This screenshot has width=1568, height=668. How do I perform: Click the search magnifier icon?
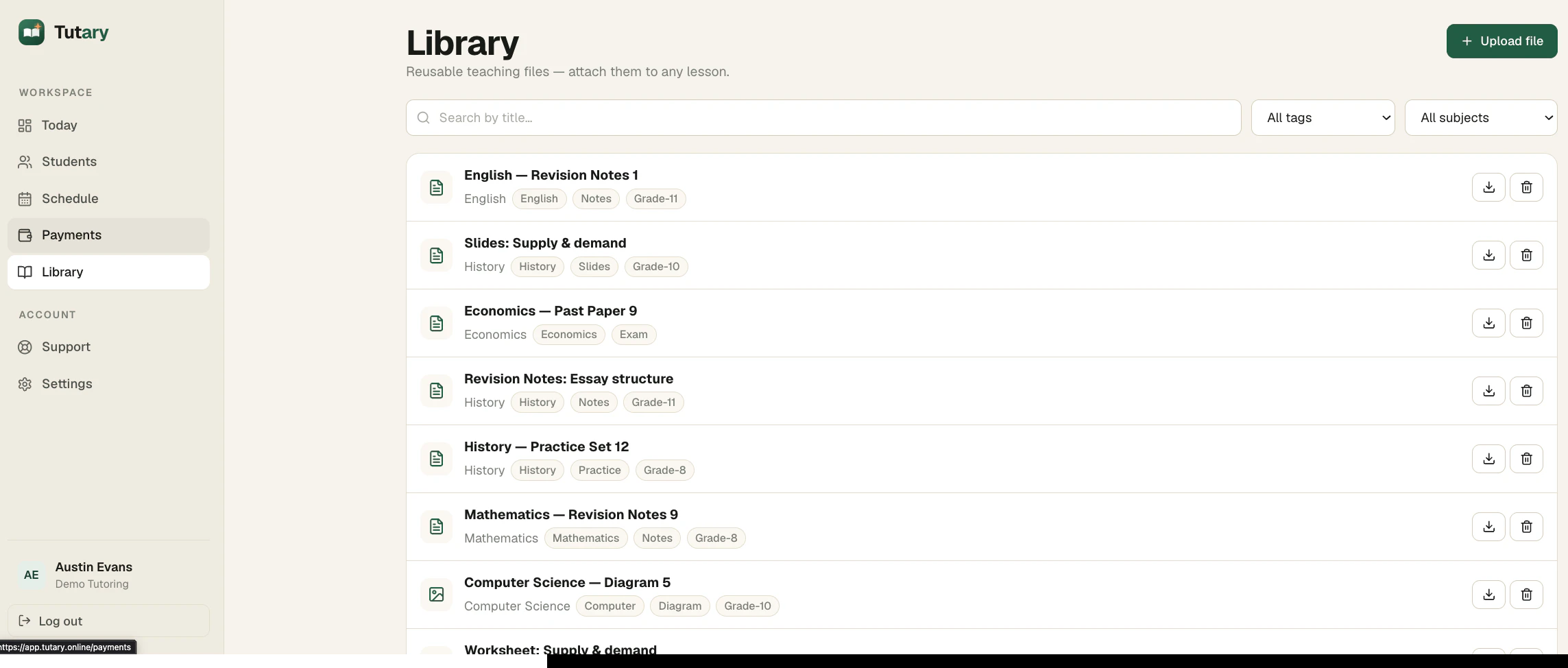424,118
